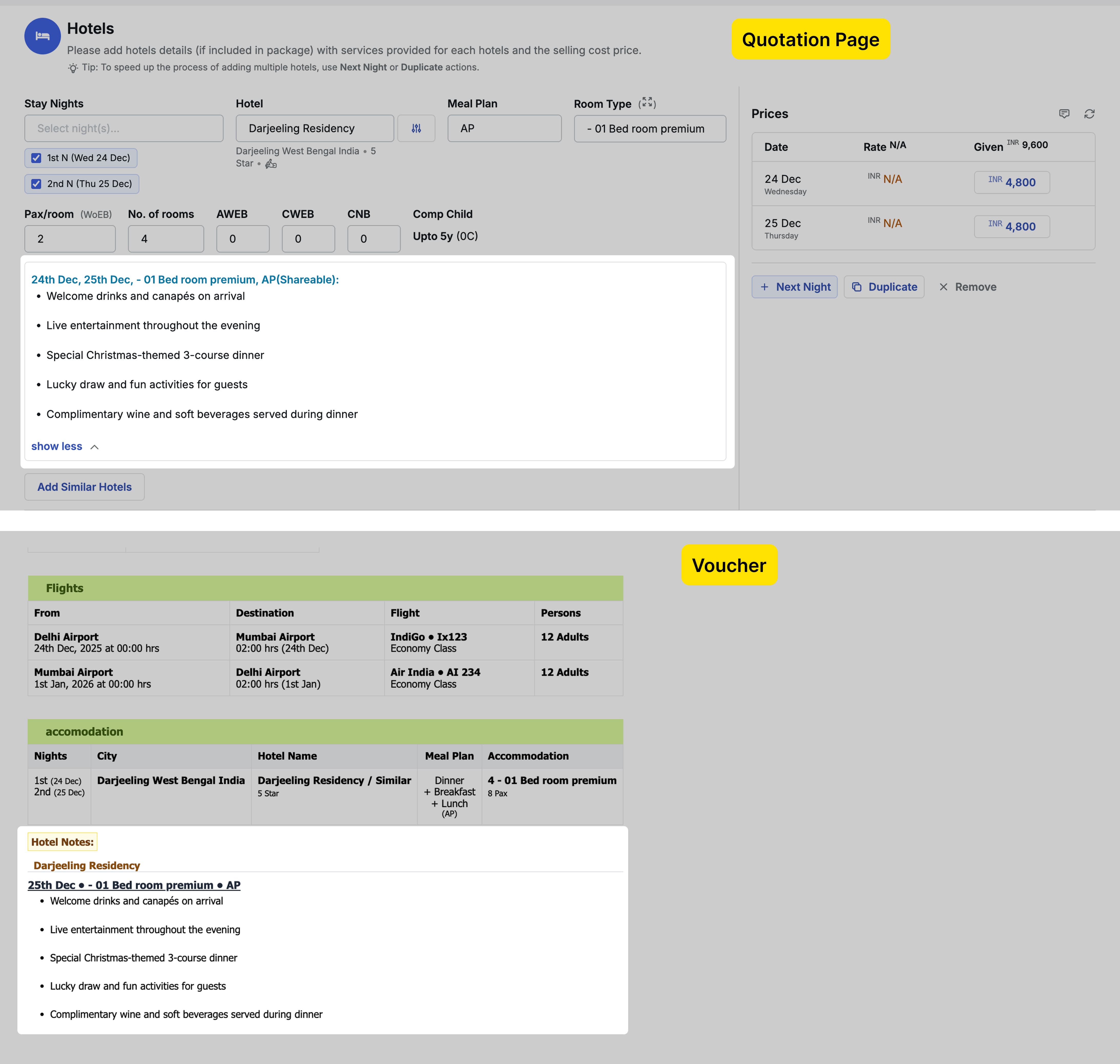Open the 01 Bed room premium dropdown
Image resolution: width=1120 pixels, height=1064 pixels.
tap(649, 129)
